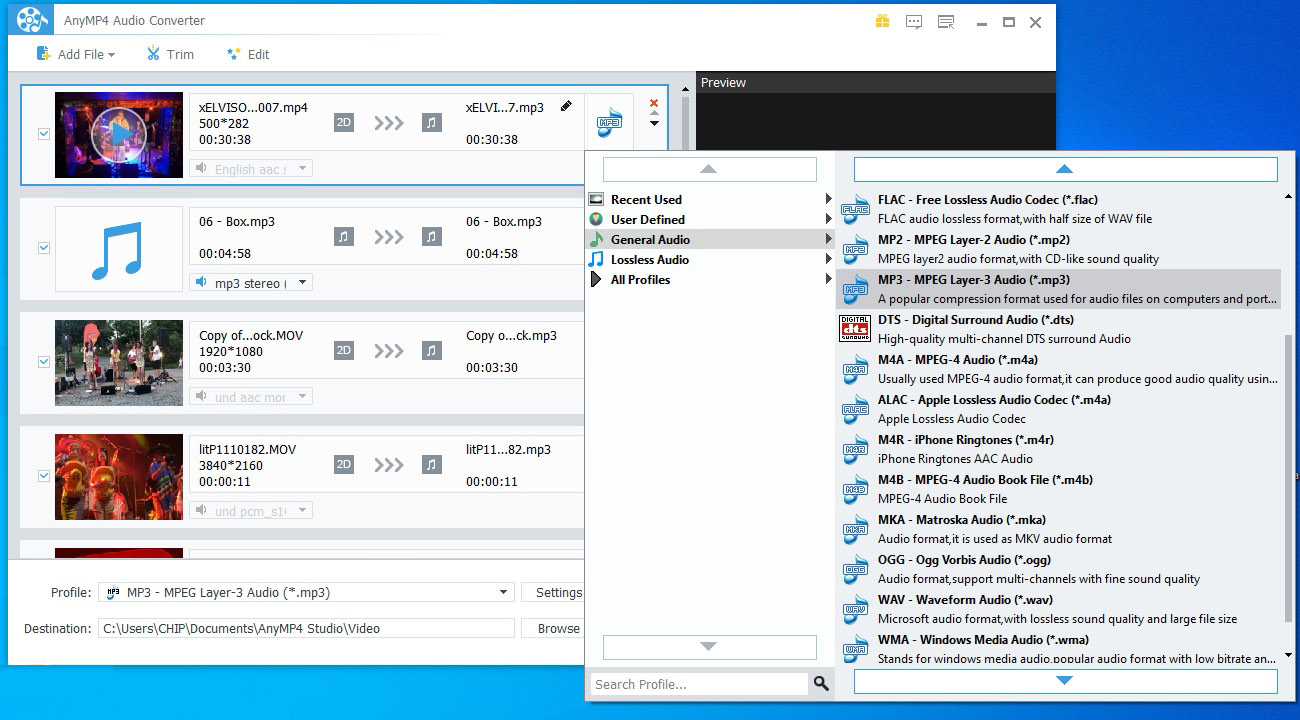
Task: Open English aac audio track dropdown
Action: (x=251, y=169)
